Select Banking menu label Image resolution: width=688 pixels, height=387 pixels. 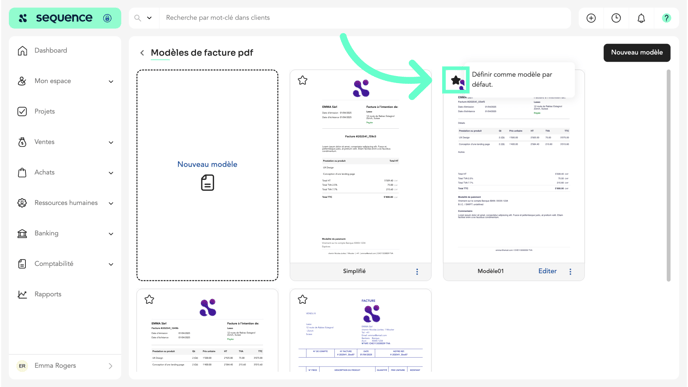pyautogui.click(x=46, y=233)
